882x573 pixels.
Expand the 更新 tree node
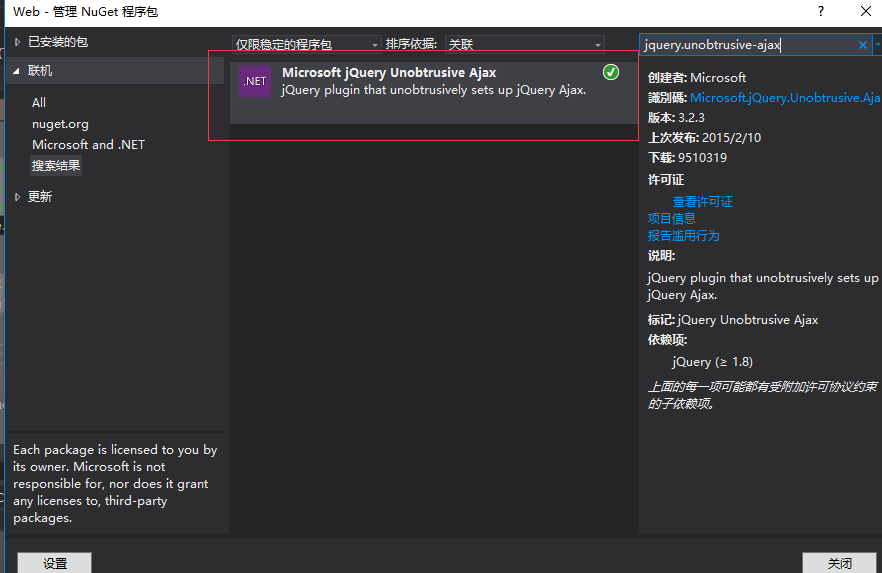point(17,197)
